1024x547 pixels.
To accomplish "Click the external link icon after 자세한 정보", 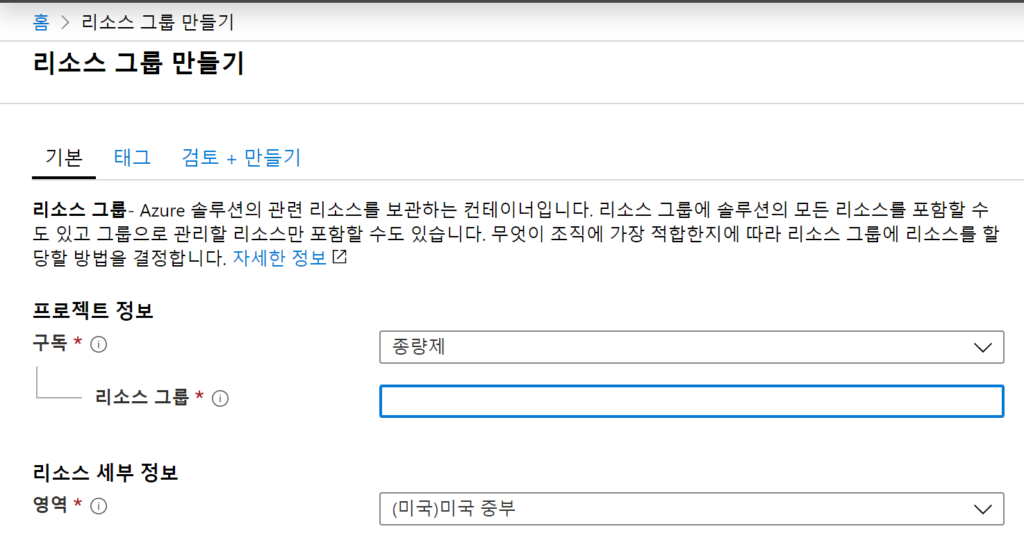I will pos(340,257).
